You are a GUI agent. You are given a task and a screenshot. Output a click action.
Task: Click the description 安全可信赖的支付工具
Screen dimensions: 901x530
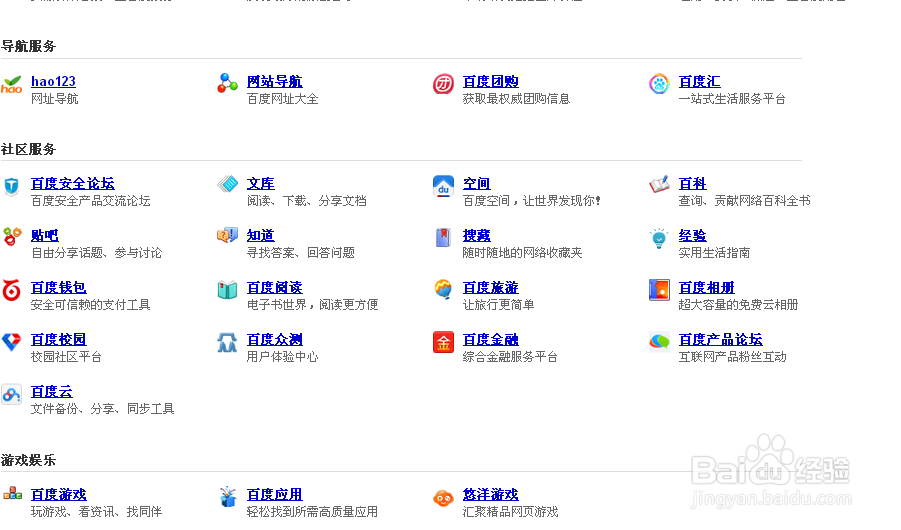click(x=90, y=305)
